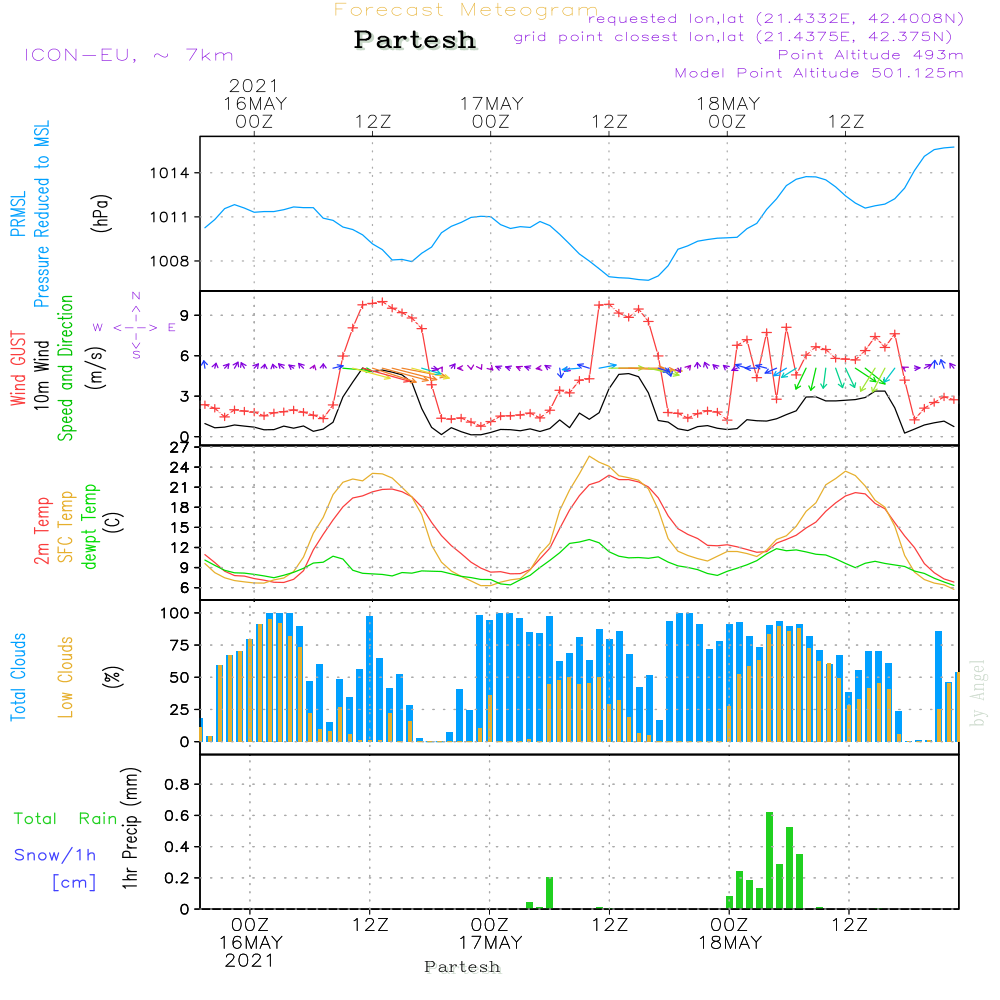This screenshot has height=1000, width=1000.
Task: Click the '[cm]' snow unit label
Action: pos(74,883)
